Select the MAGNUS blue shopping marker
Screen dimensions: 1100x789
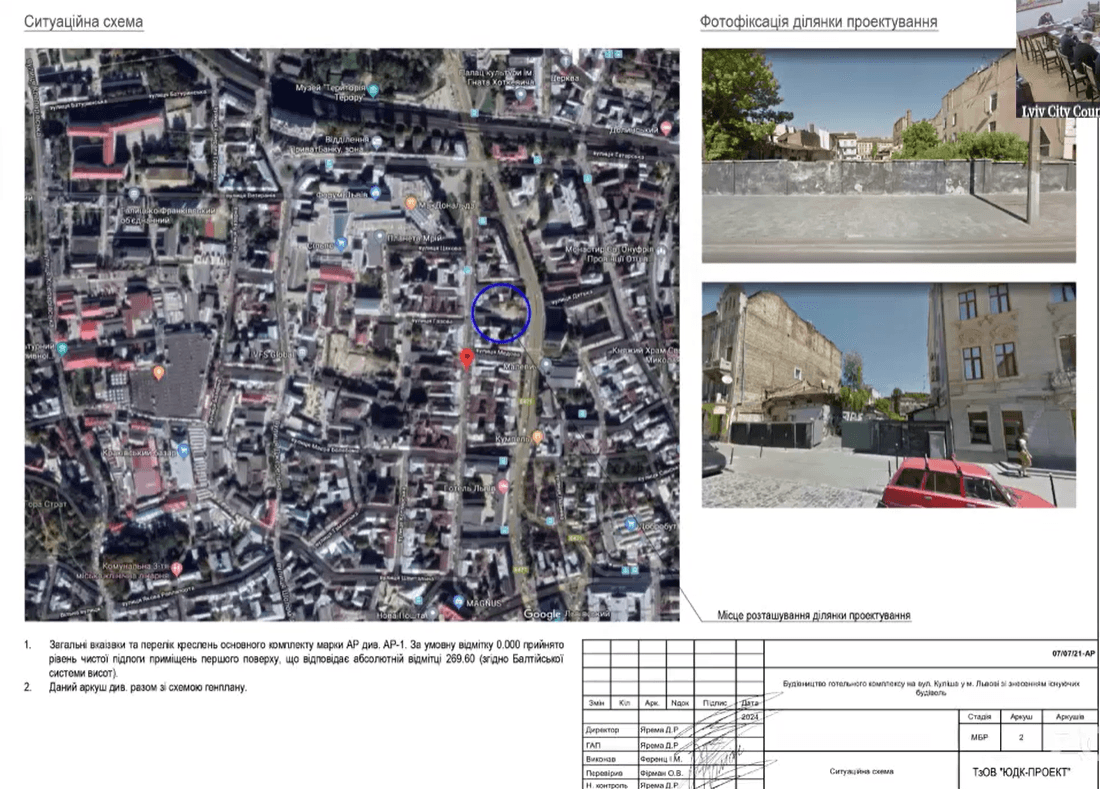458,602
